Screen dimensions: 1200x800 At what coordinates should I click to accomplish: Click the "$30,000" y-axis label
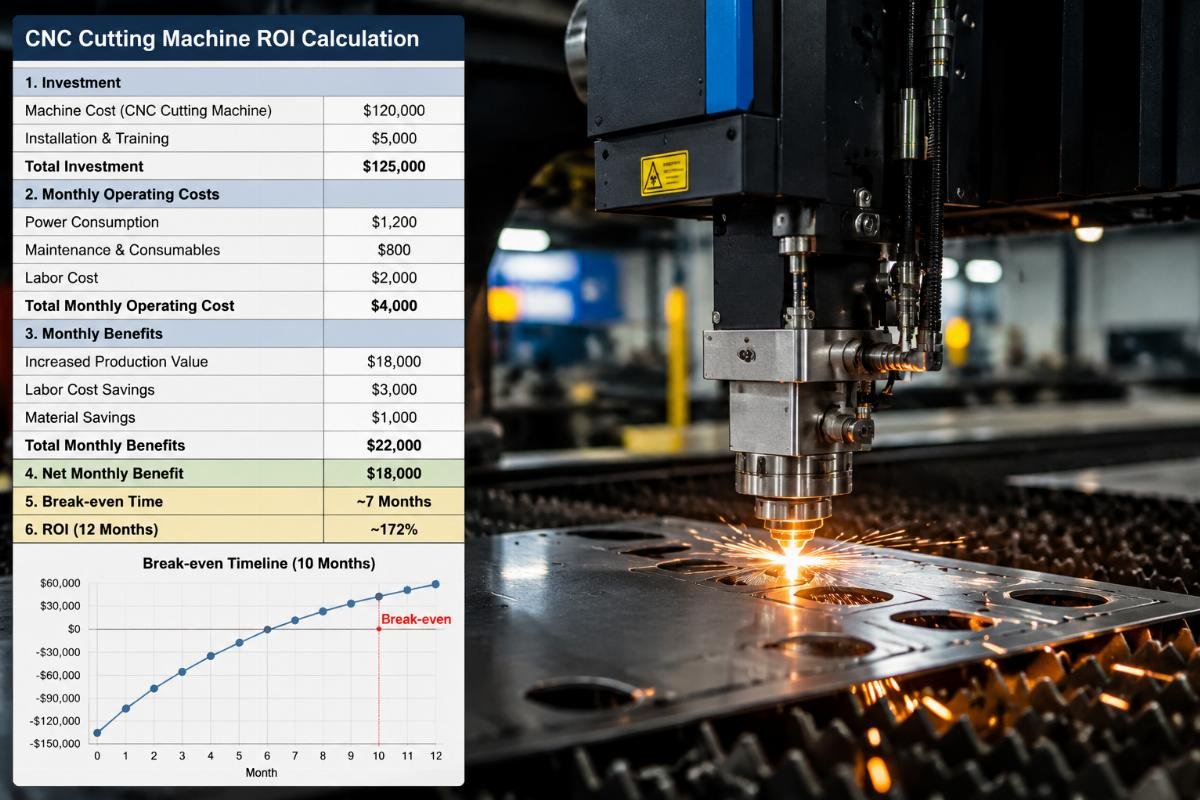tap(60, 606)
